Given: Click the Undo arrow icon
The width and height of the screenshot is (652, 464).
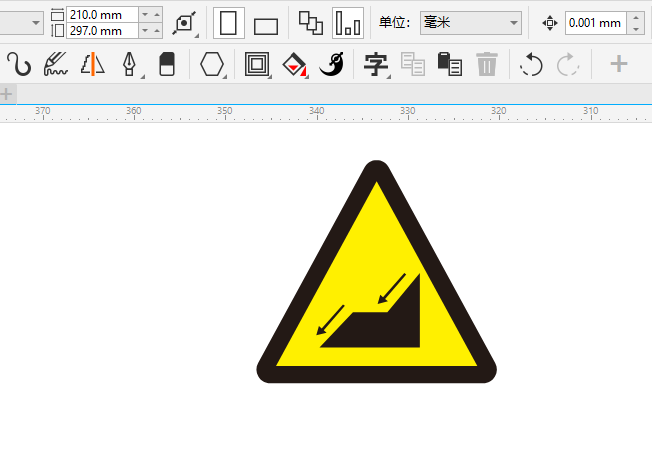Looking at the screenshot, I should click(x=531, y=64).
